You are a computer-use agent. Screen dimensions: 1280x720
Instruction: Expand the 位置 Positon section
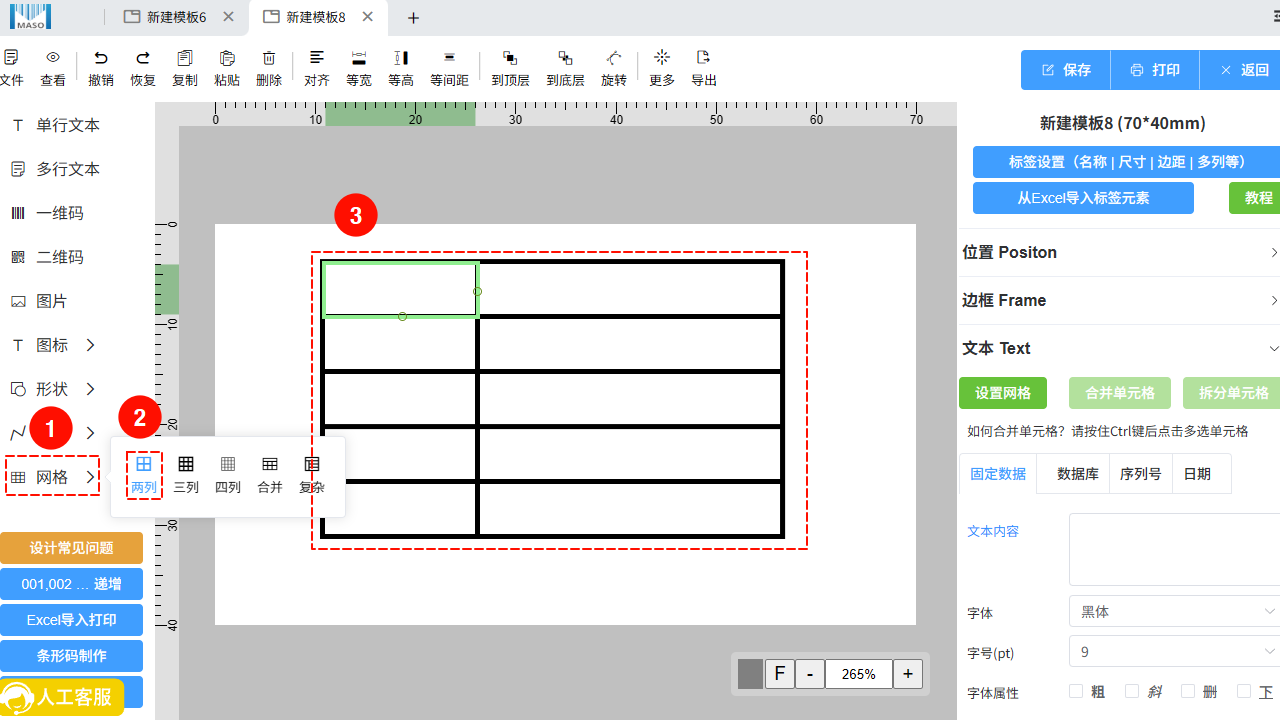pos(1120,253)
